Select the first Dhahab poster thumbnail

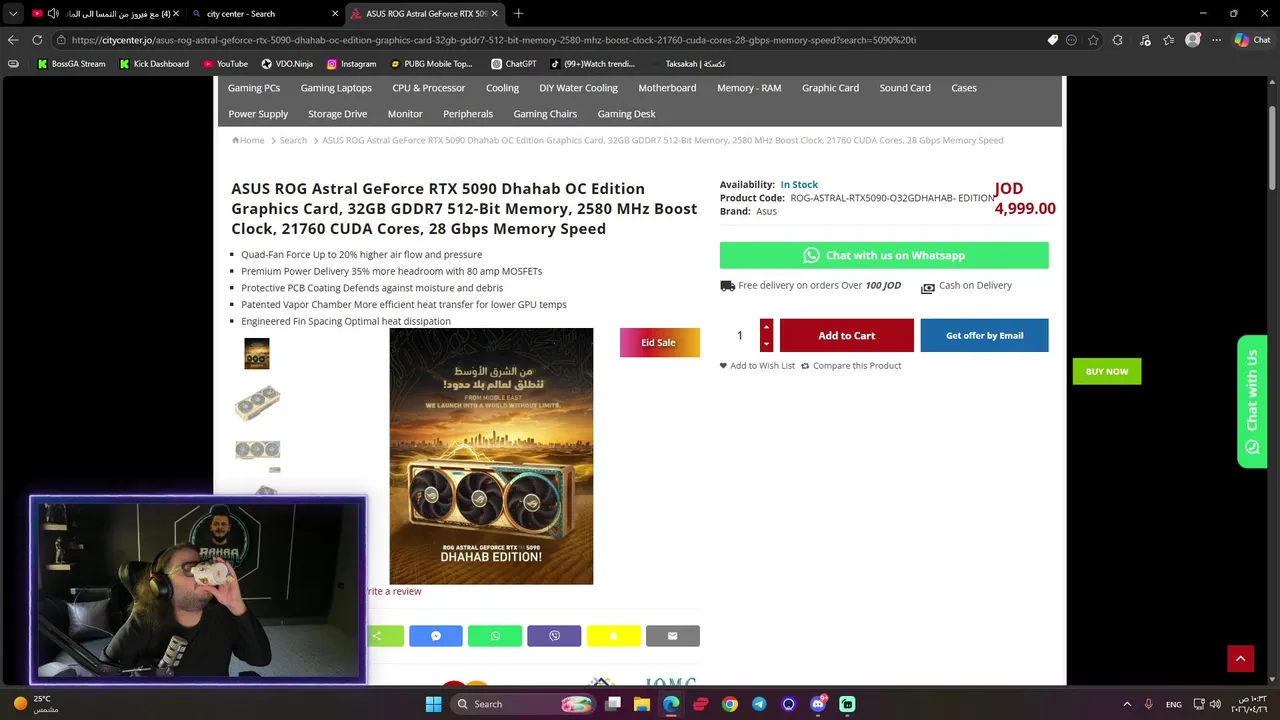point(257,354)
